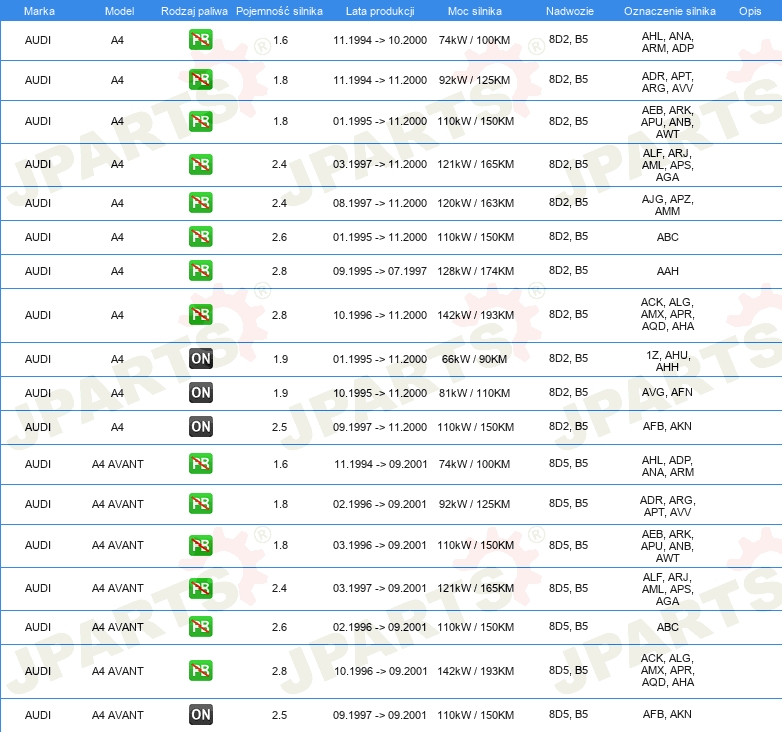Click the Oznaczenie silnika column header

click(670, 11)
